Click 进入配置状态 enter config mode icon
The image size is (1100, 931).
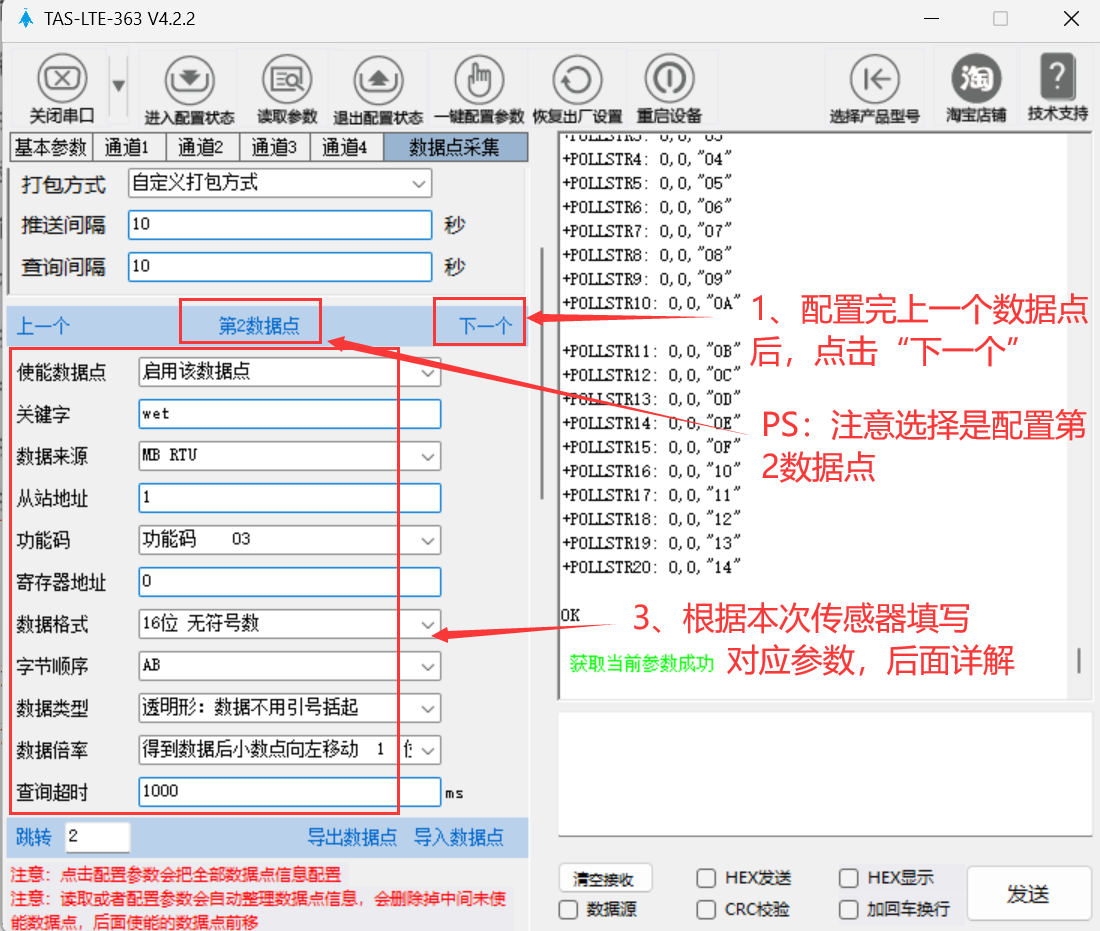(x=189, y=79)
